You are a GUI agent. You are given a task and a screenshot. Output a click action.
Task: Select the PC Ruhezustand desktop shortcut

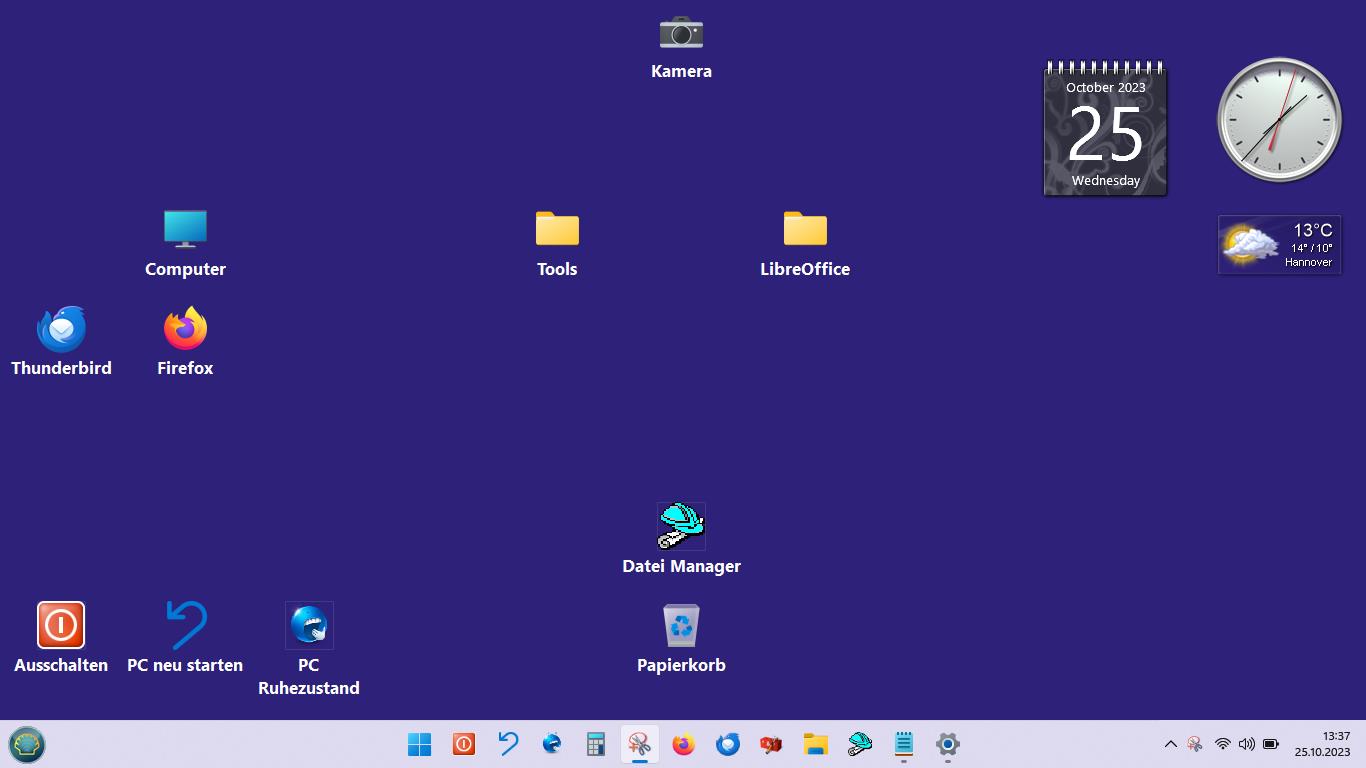[309, 650]
